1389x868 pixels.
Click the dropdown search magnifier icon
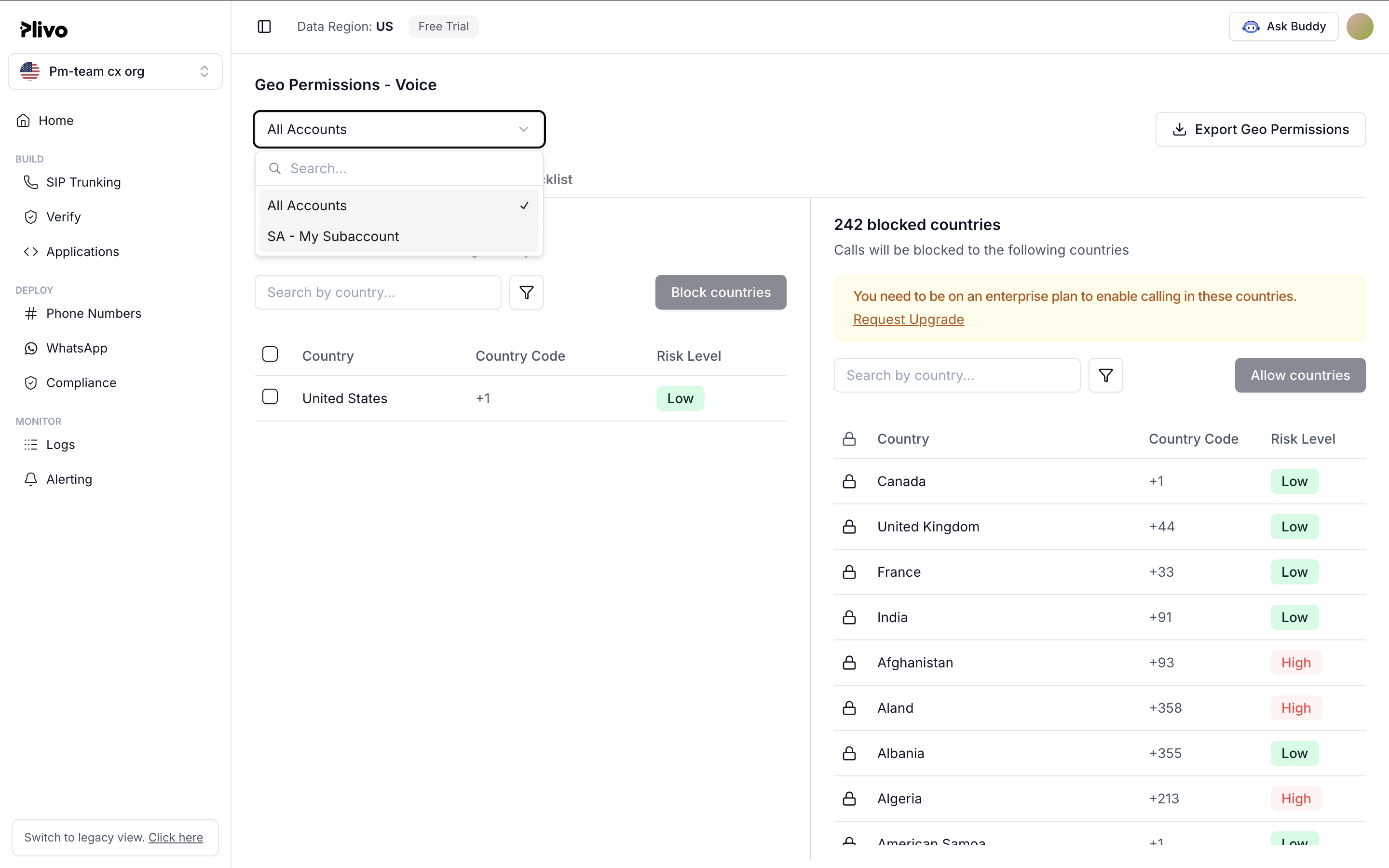275,168
